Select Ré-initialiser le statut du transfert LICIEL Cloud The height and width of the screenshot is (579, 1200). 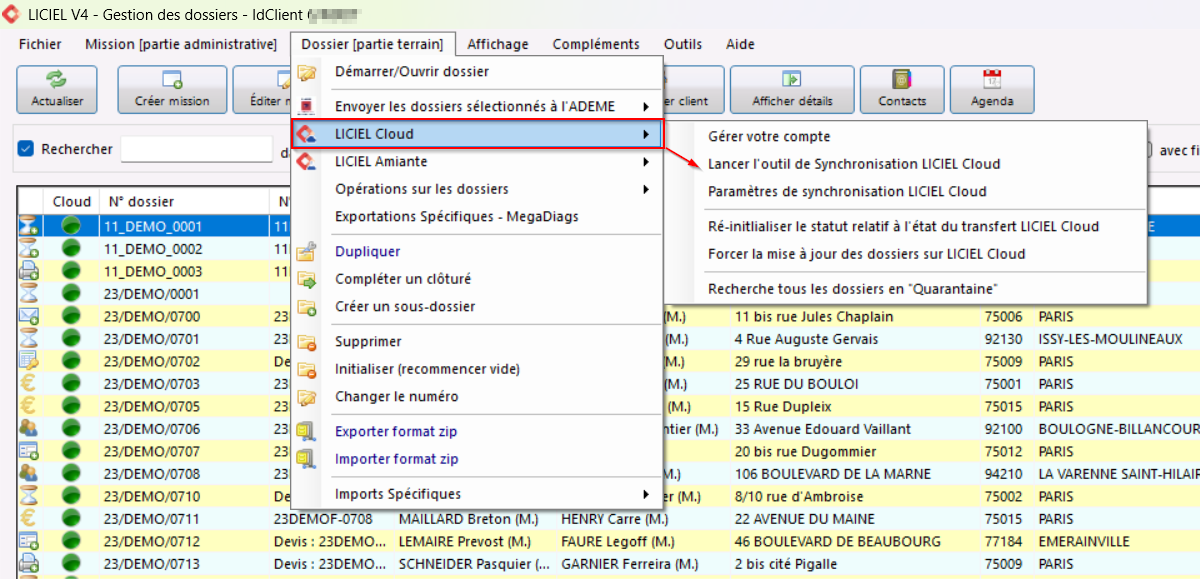coord(903,226)
